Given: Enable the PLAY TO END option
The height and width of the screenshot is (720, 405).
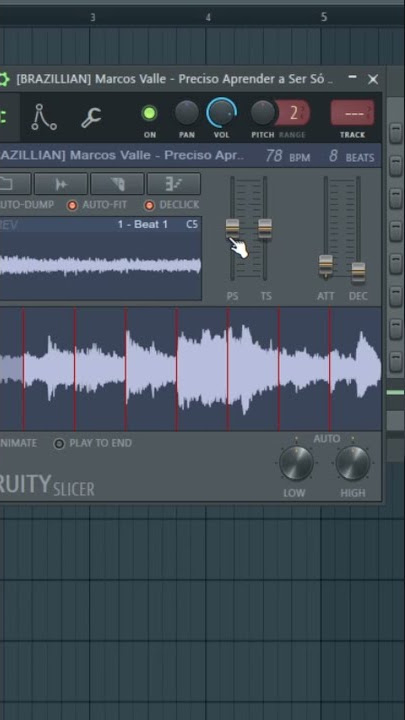Looking at the screenshot, I should [59, 444].
